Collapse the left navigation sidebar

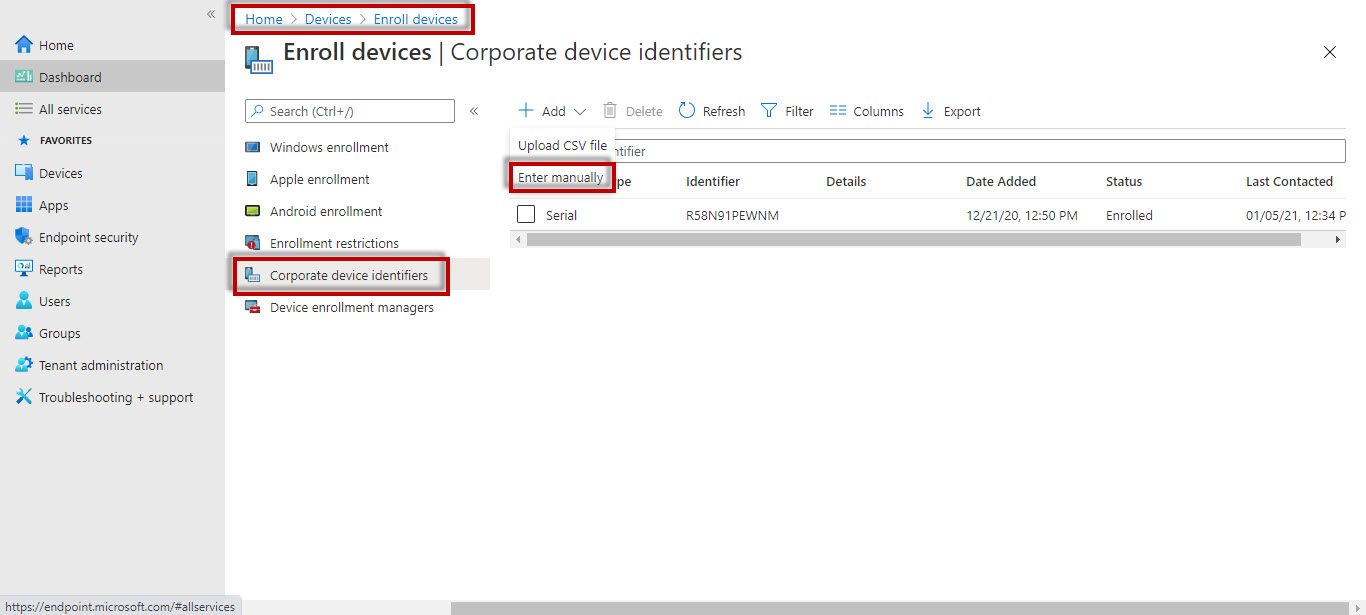pyautogui.click(x=210, y=14)
